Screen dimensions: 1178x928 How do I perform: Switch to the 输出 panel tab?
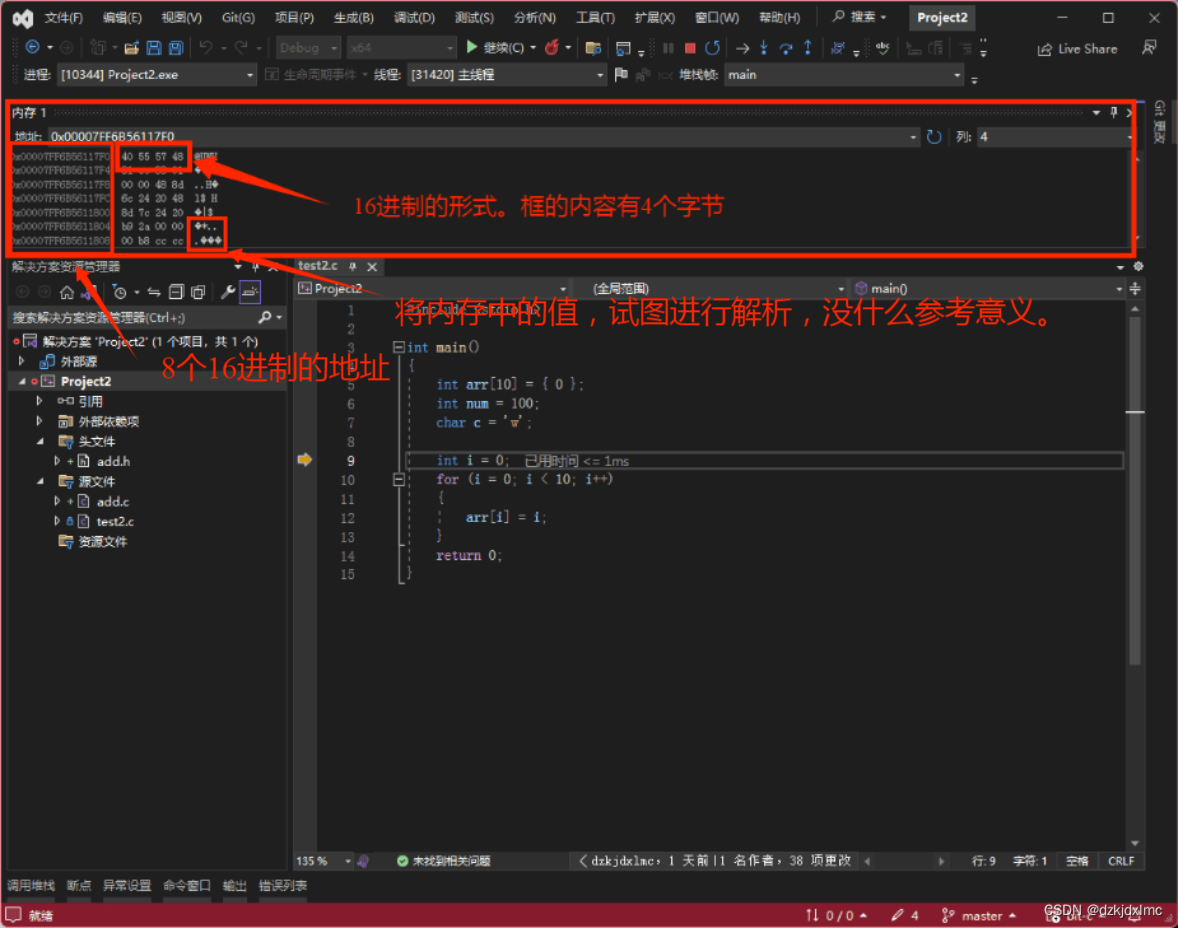(x=234, y=885)
